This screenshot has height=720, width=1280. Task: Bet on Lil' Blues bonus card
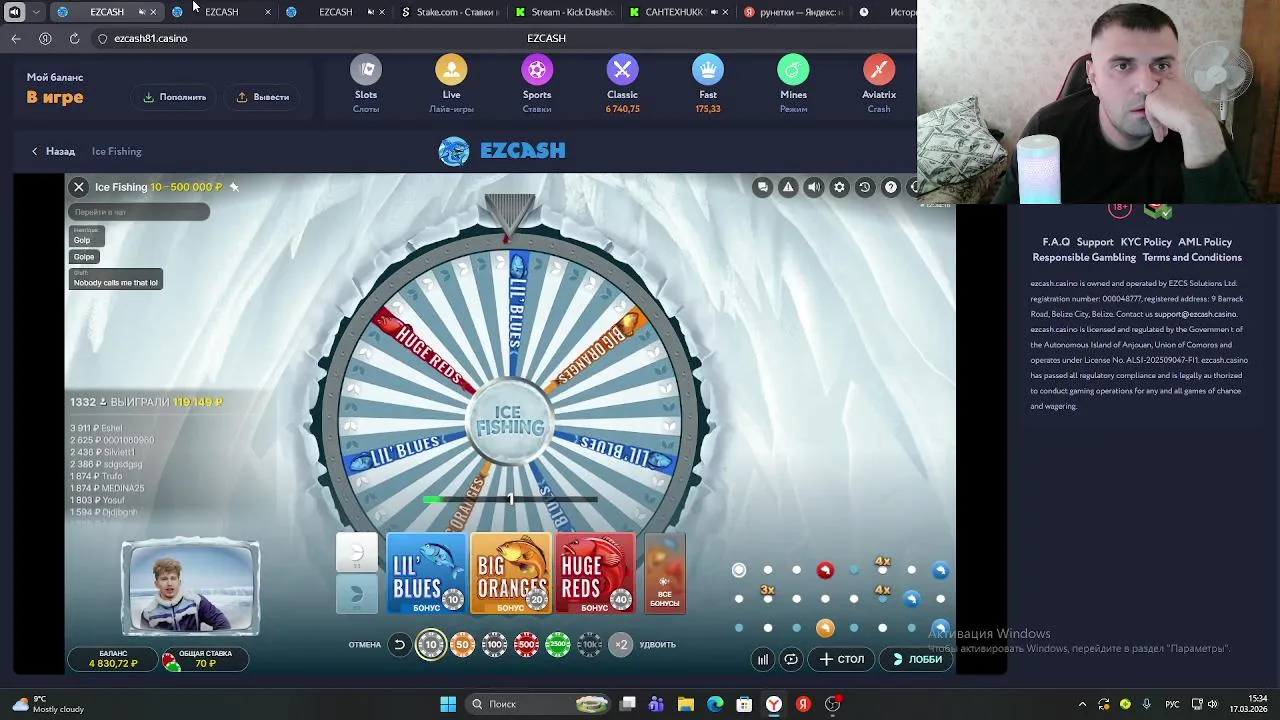[x=426, y=574]
